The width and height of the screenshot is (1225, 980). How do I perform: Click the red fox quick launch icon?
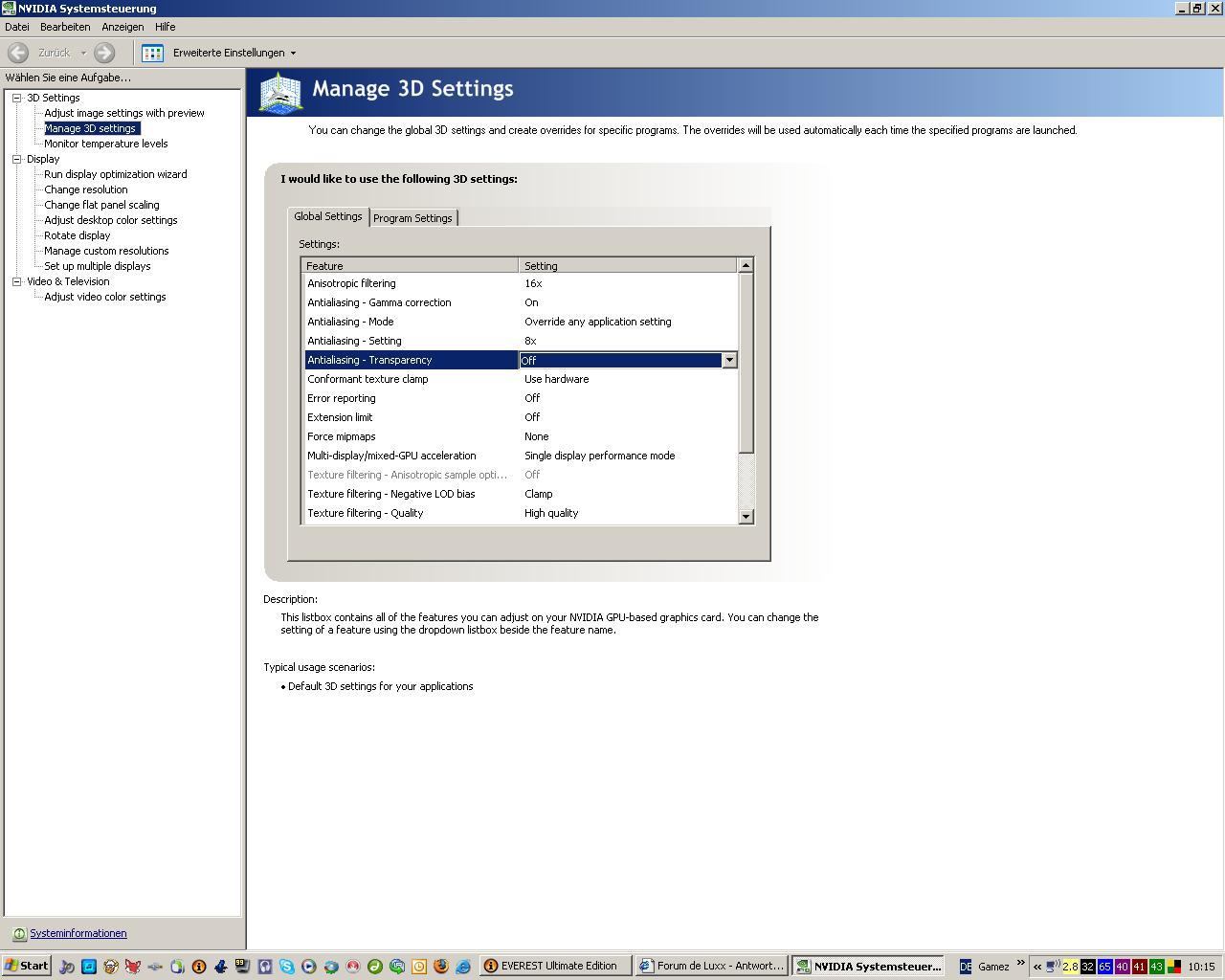132,967
